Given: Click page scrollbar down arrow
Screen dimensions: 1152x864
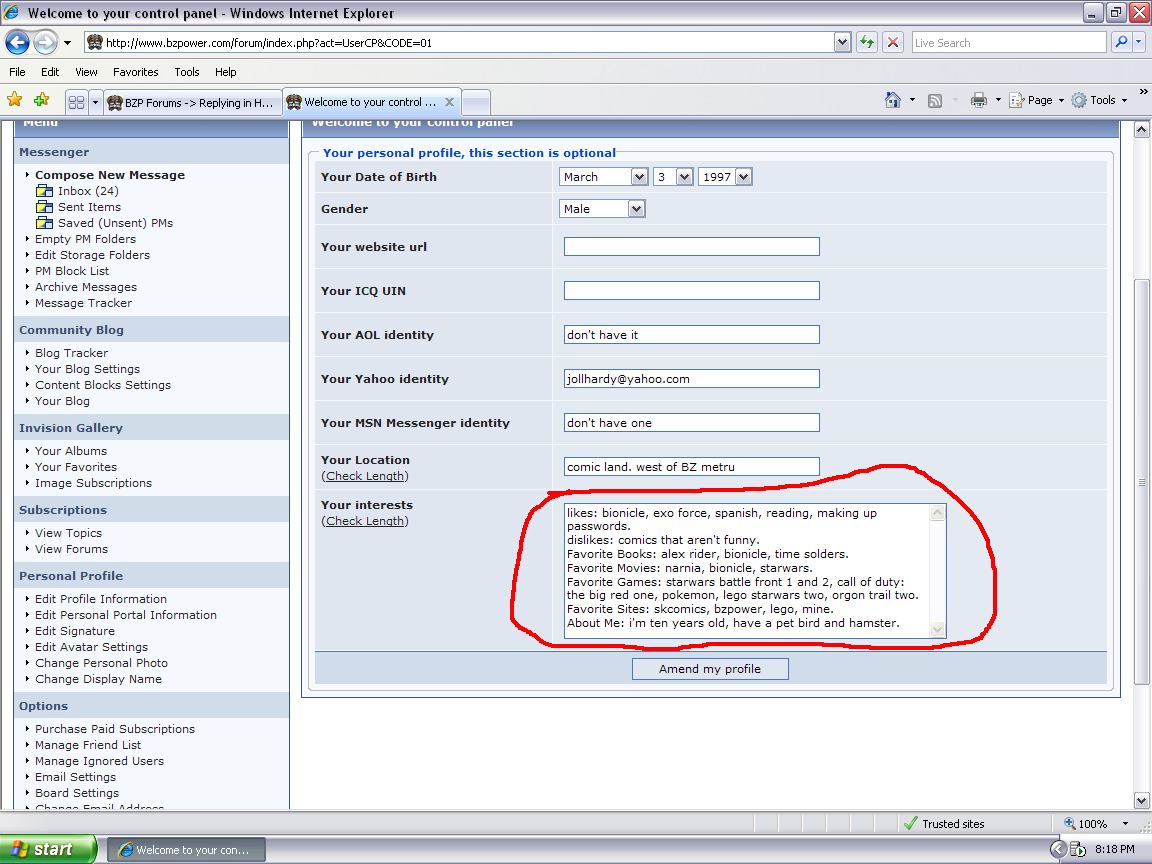Looking at the screenshot, I should [x=1141, y=801].
